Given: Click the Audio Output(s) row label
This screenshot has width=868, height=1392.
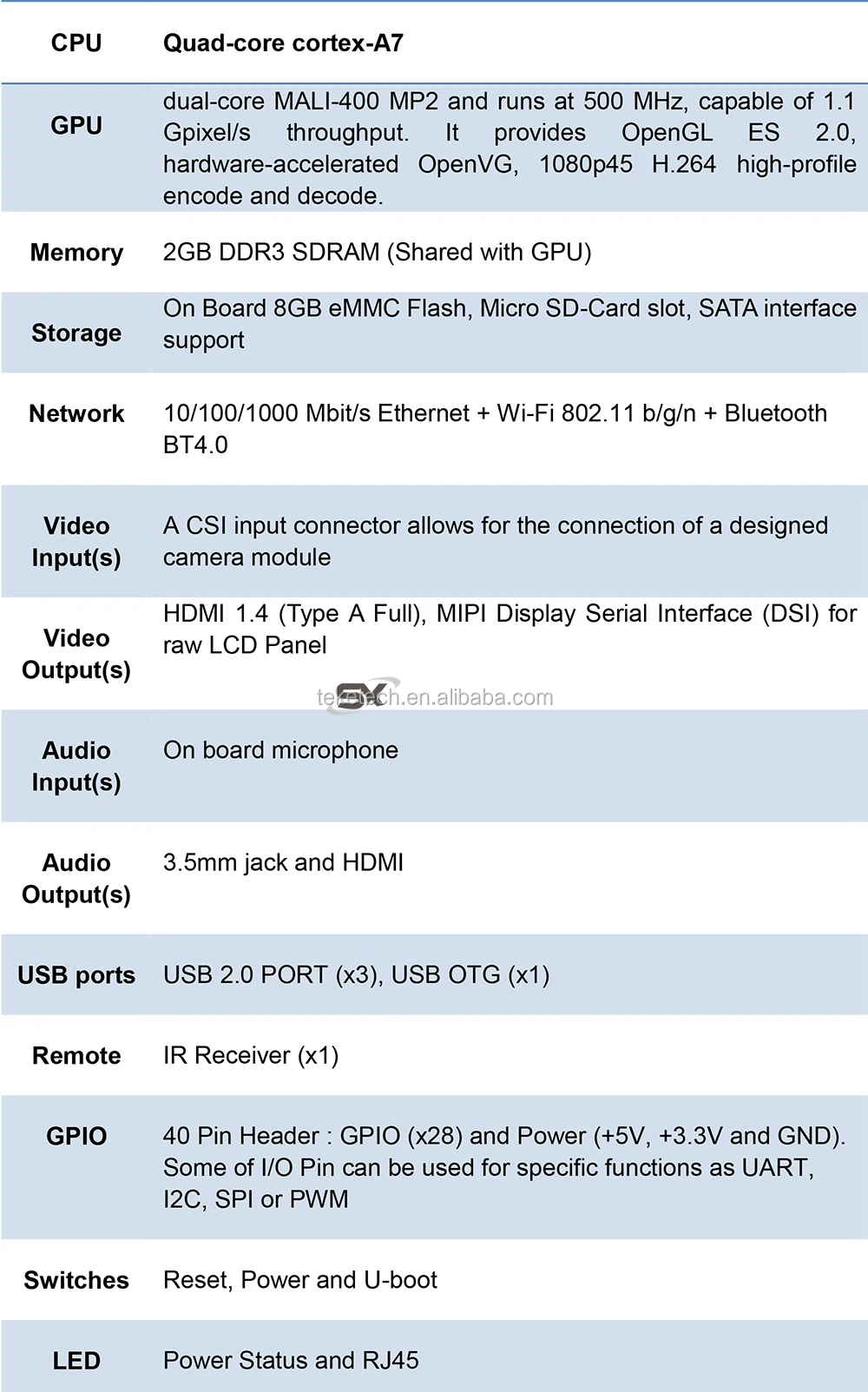Looking at the screenshot, I should click(x=76, y=878).
